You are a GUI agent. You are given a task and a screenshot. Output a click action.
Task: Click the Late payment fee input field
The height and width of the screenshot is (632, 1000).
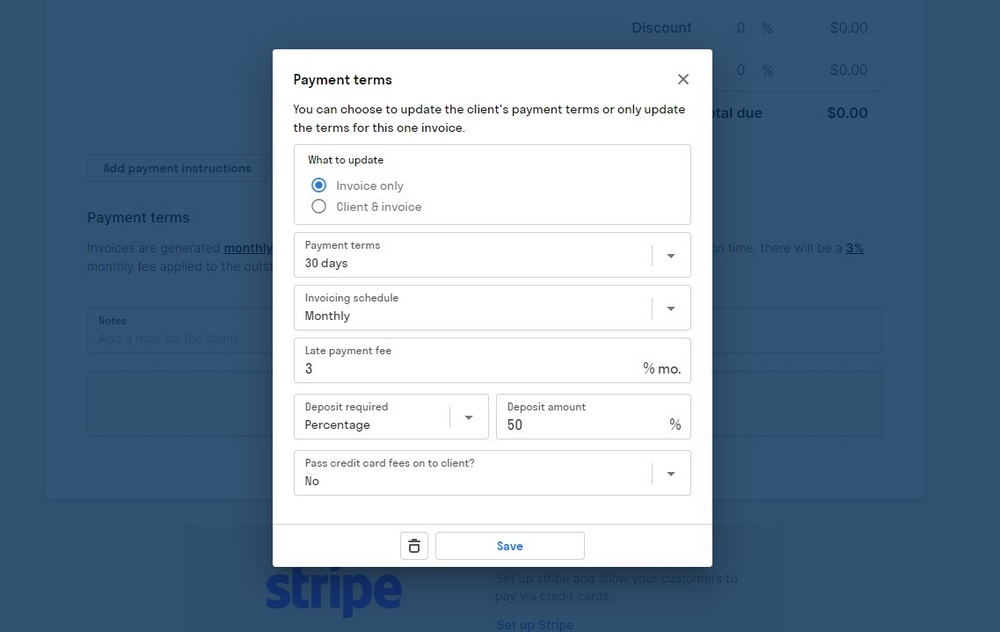492,360
